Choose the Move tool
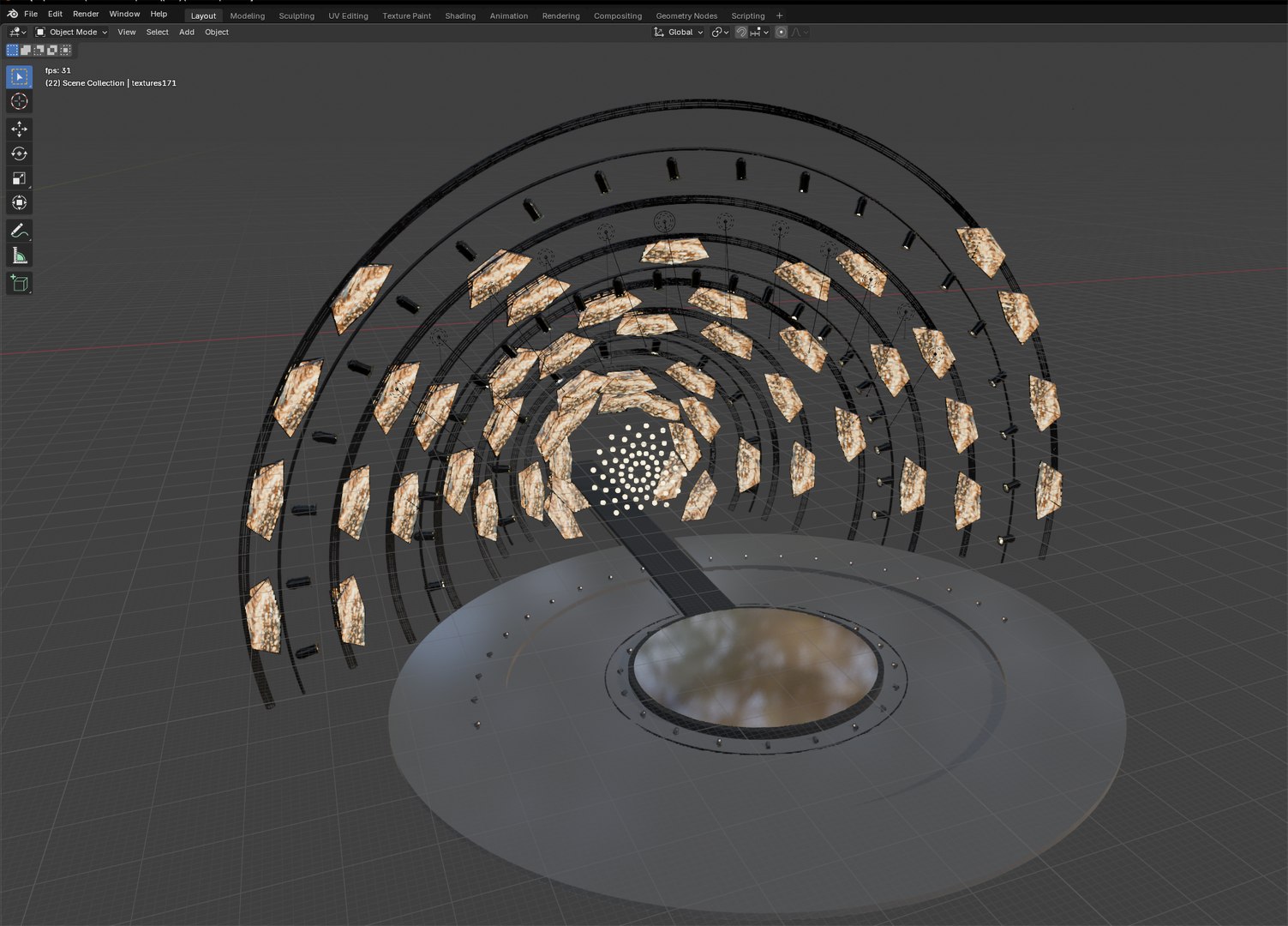The height and width of the screenshot is (926, 1288). coord(19,129)
